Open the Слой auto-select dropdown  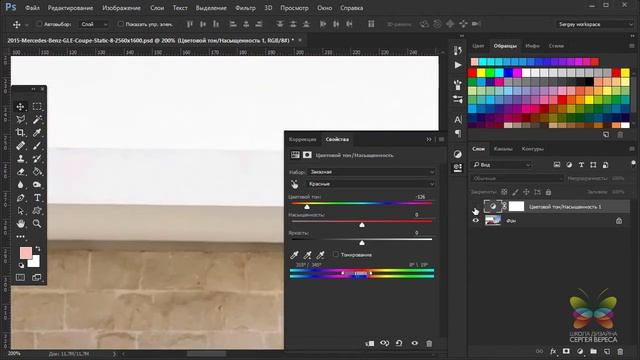94,24
